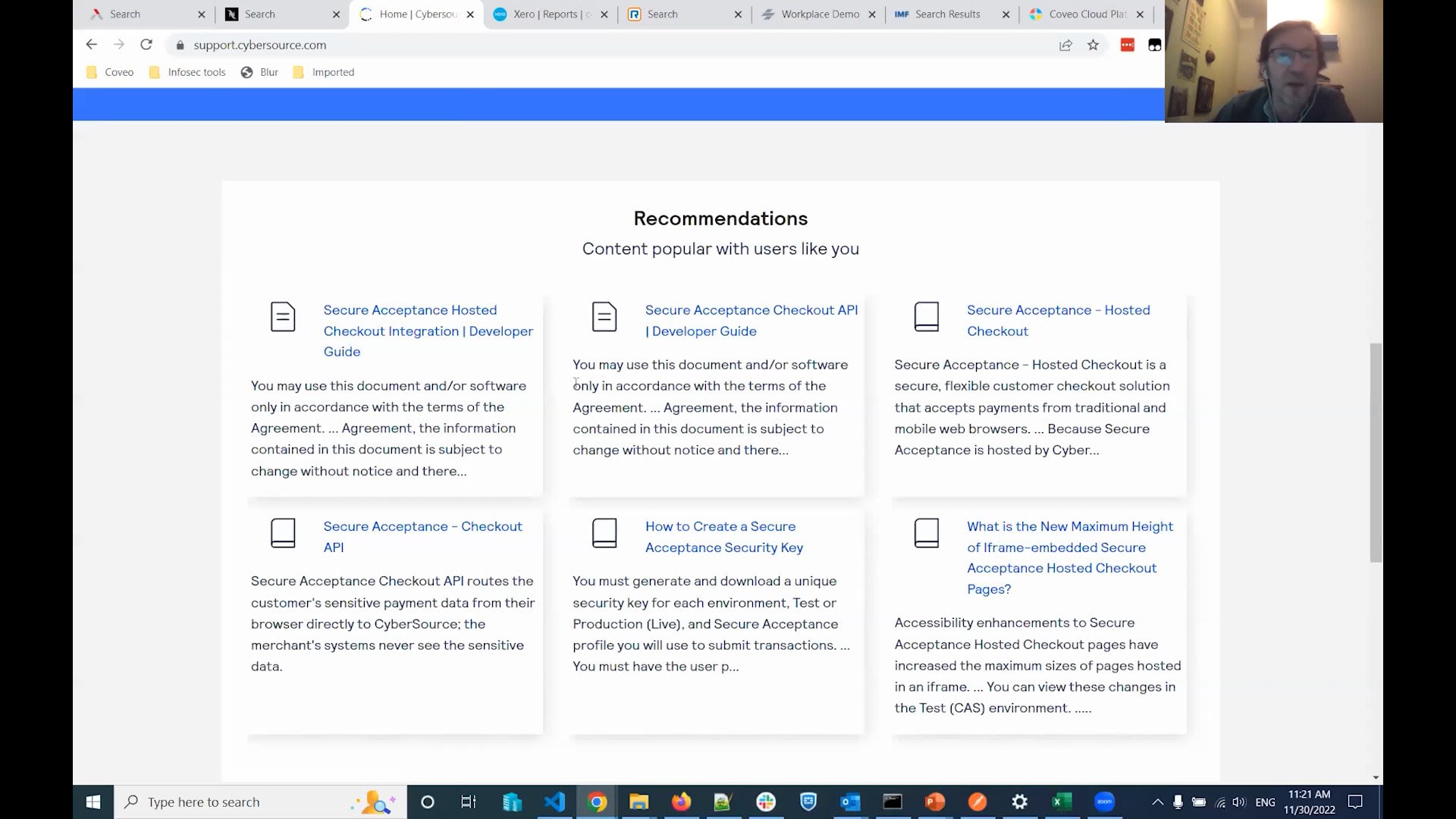Open Secure Acceptance - Checkout API link
The width and height of the screenshot is (1456, 819).
(x=422, y=536)
